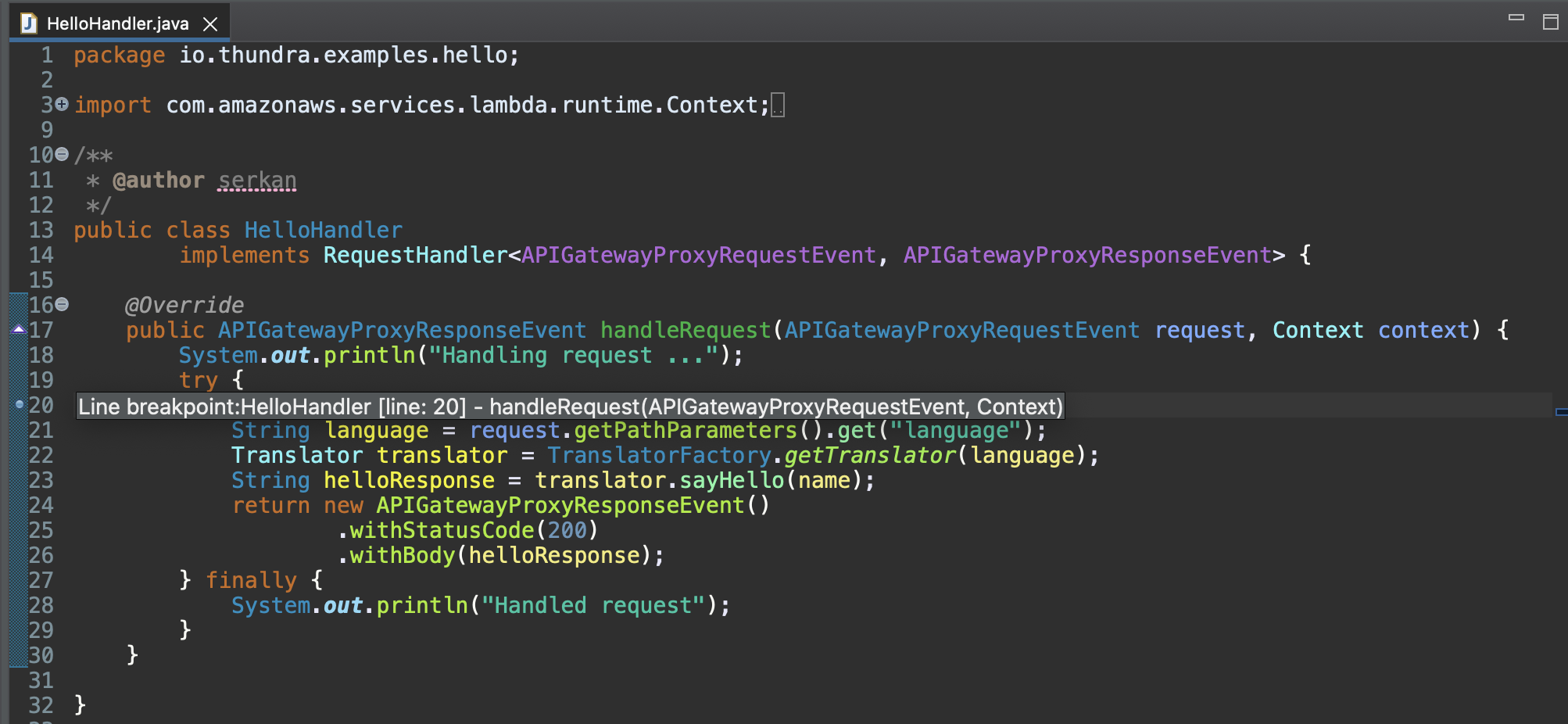The height and width of the screenshot is (724, 1568).
Task: Click the handleRequest method name
Action: click(686, 330)
